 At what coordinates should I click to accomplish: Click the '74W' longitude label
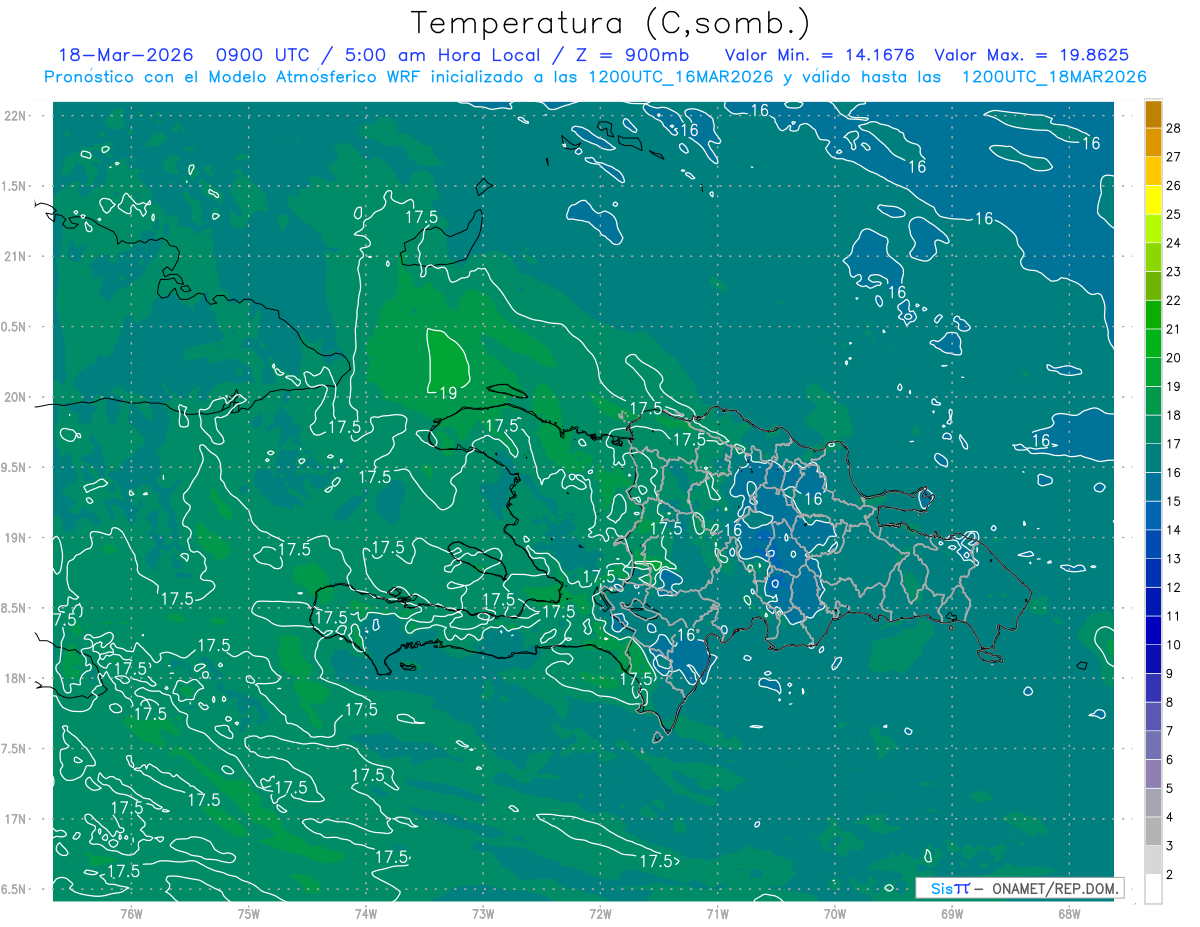coord(365,913)
